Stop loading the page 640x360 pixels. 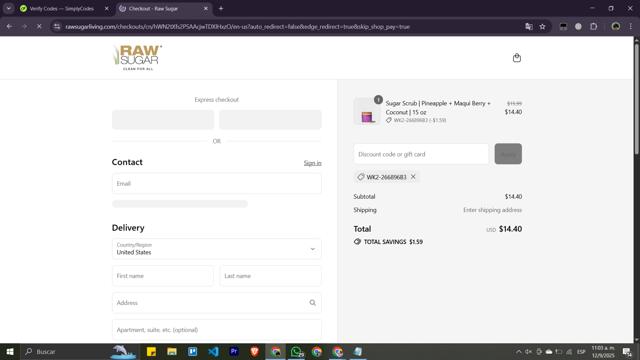point(39,27)
